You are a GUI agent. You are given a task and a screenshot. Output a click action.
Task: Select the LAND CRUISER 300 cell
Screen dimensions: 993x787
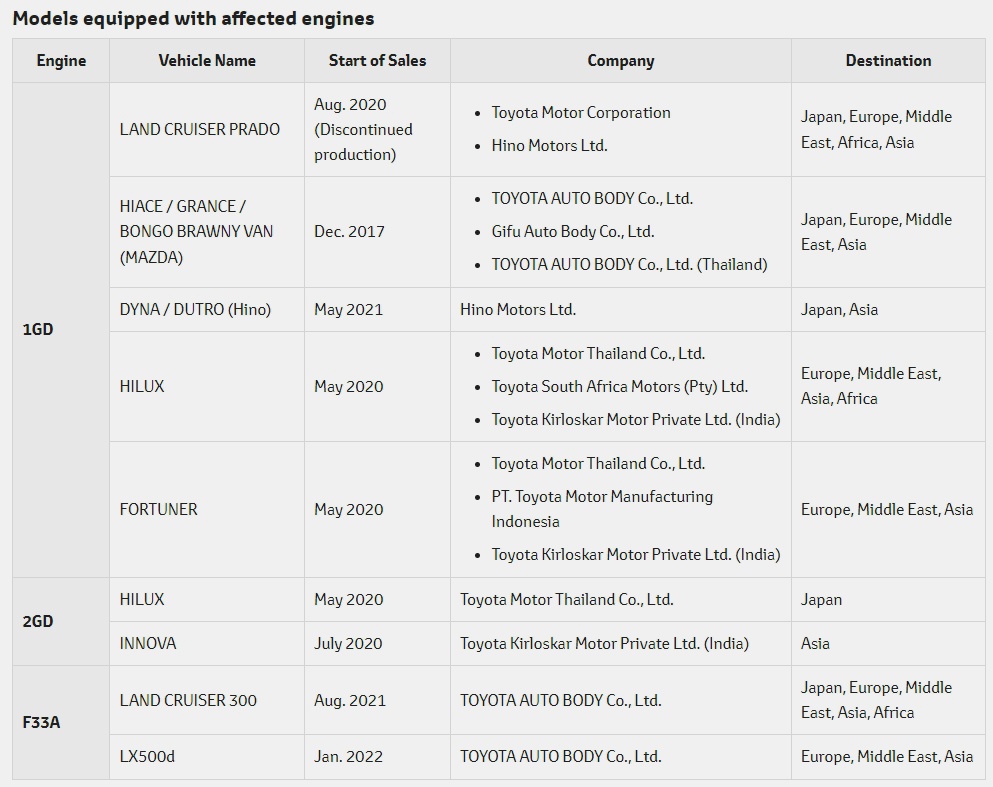(x=188, y=700)
